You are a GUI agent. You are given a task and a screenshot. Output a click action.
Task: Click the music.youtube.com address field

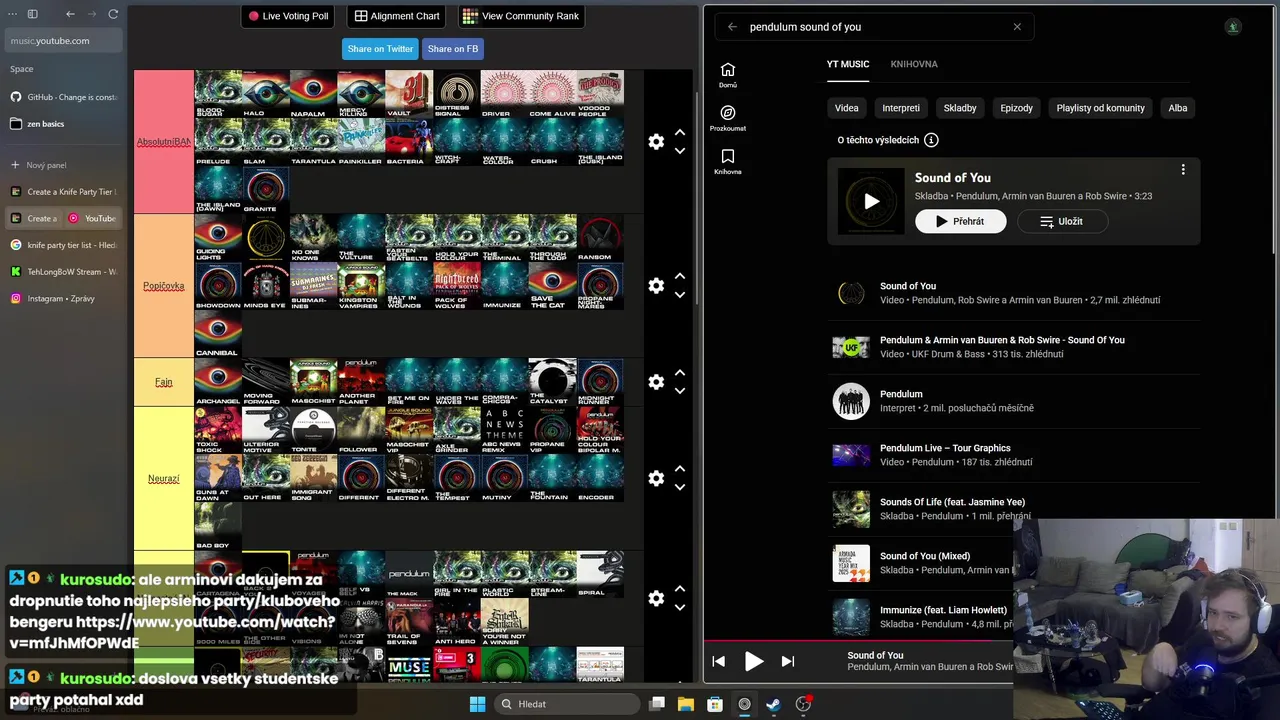[x=63, y=41]
